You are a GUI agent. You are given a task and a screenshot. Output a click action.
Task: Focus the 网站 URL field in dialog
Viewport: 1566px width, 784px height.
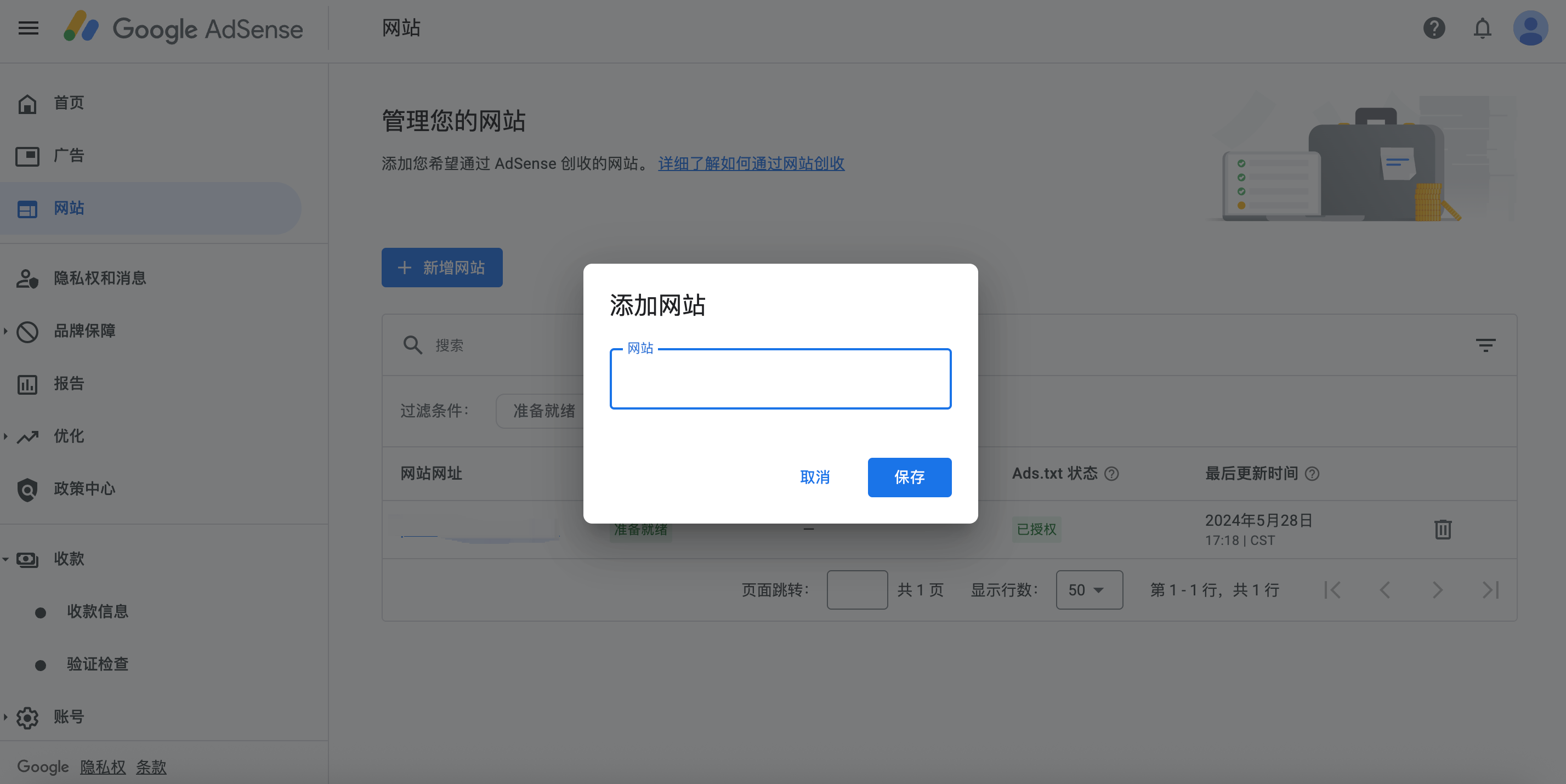coord(781,379)
